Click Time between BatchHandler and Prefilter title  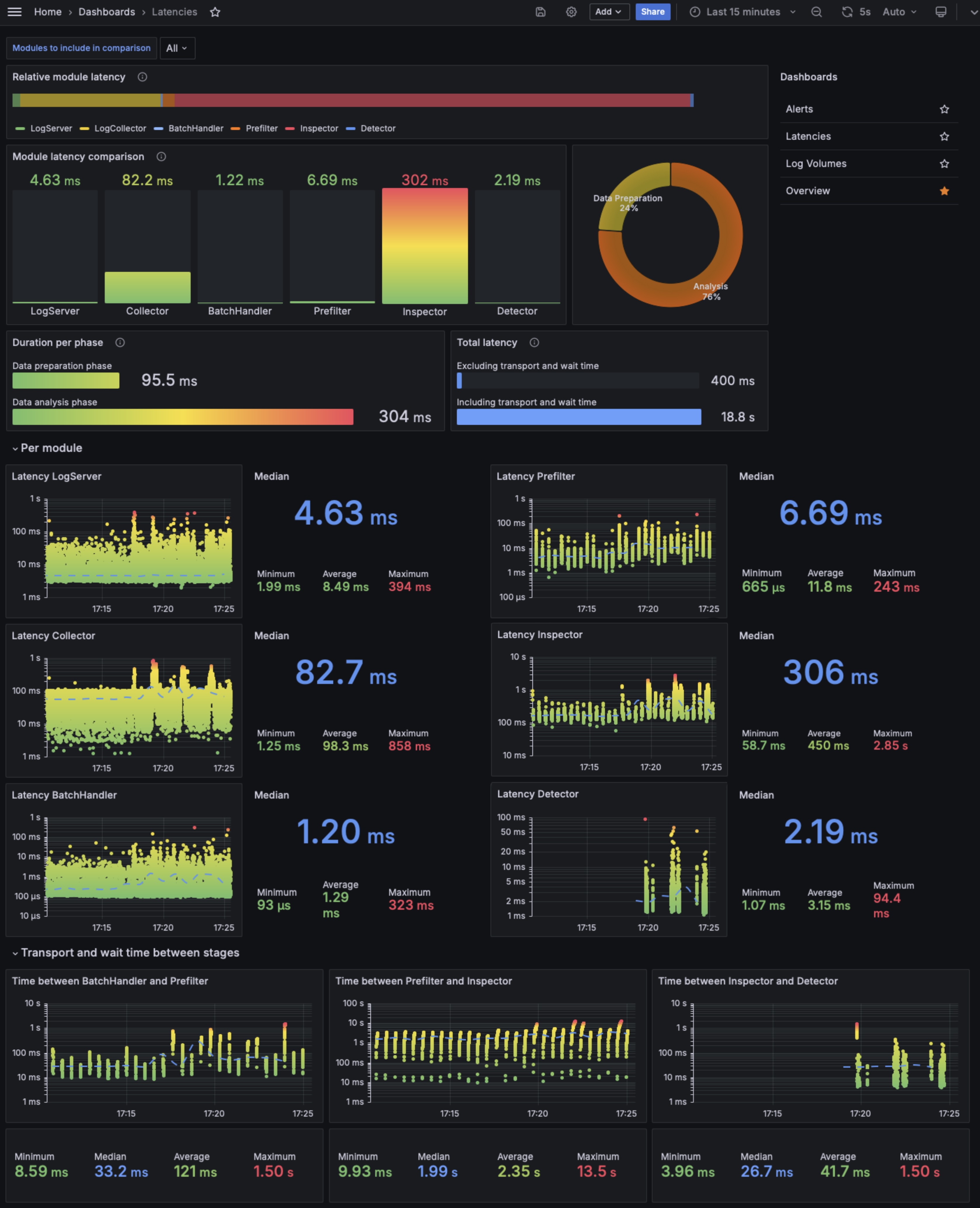110,981
